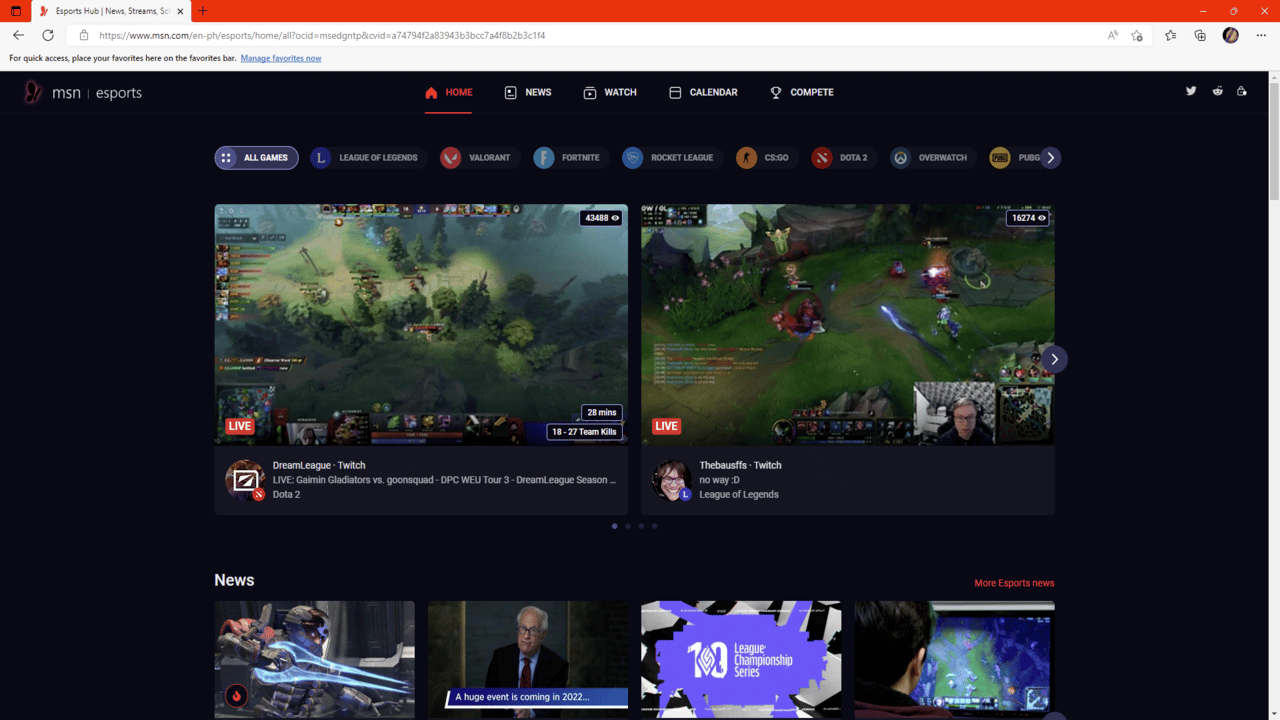This screenshot has width=1280, height=720.
Task: Click the LIVE badge on DreamLeague stream
Action: point(239,426)
